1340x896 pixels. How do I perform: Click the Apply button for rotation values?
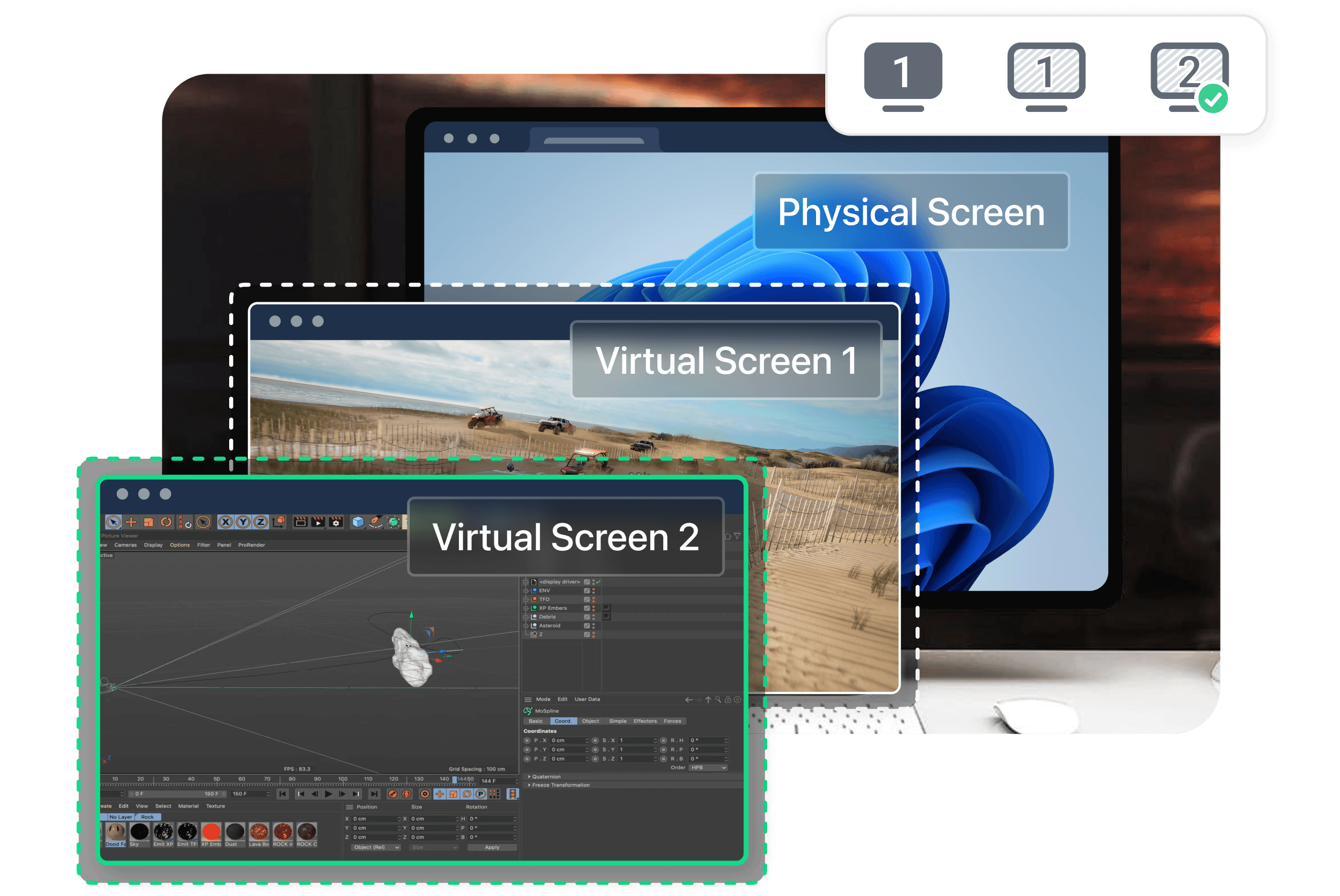(493, 848)
